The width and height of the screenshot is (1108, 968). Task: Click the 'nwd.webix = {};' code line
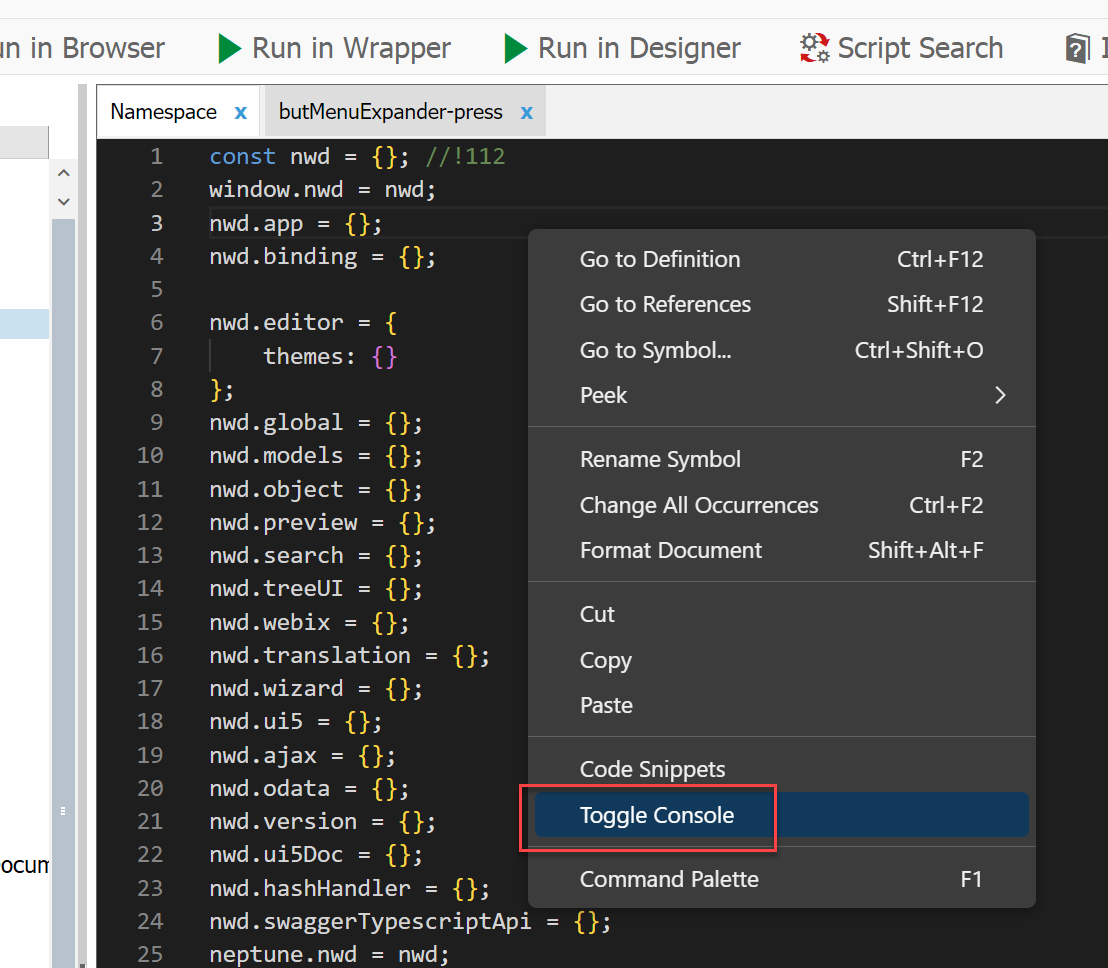click(309, 622)
